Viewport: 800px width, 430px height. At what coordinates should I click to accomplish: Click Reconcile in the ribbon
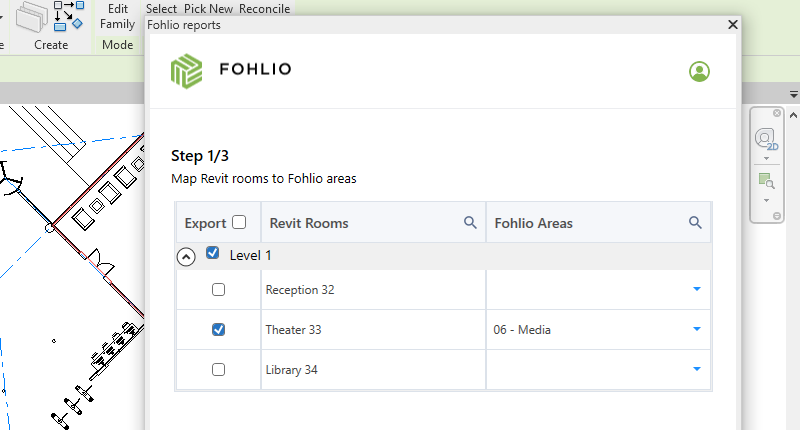tap(264, 9)
